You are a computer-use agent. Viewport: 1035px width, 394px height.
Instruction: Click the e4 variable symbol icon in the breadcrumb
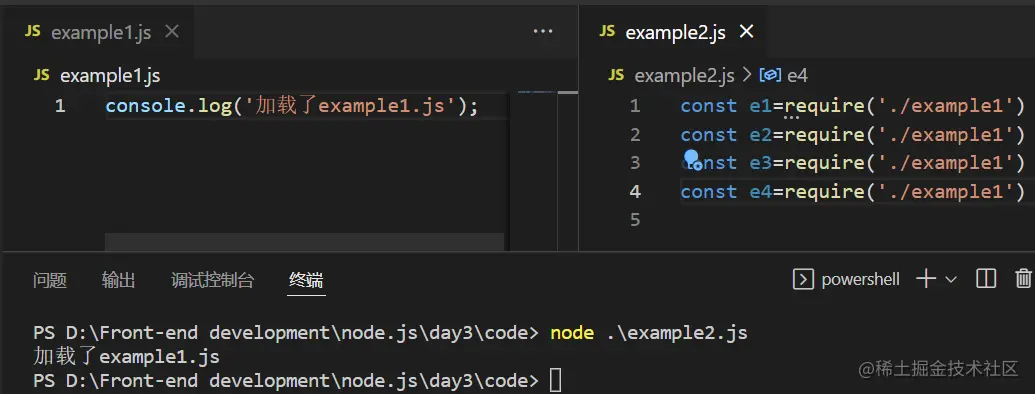point(770,76)
